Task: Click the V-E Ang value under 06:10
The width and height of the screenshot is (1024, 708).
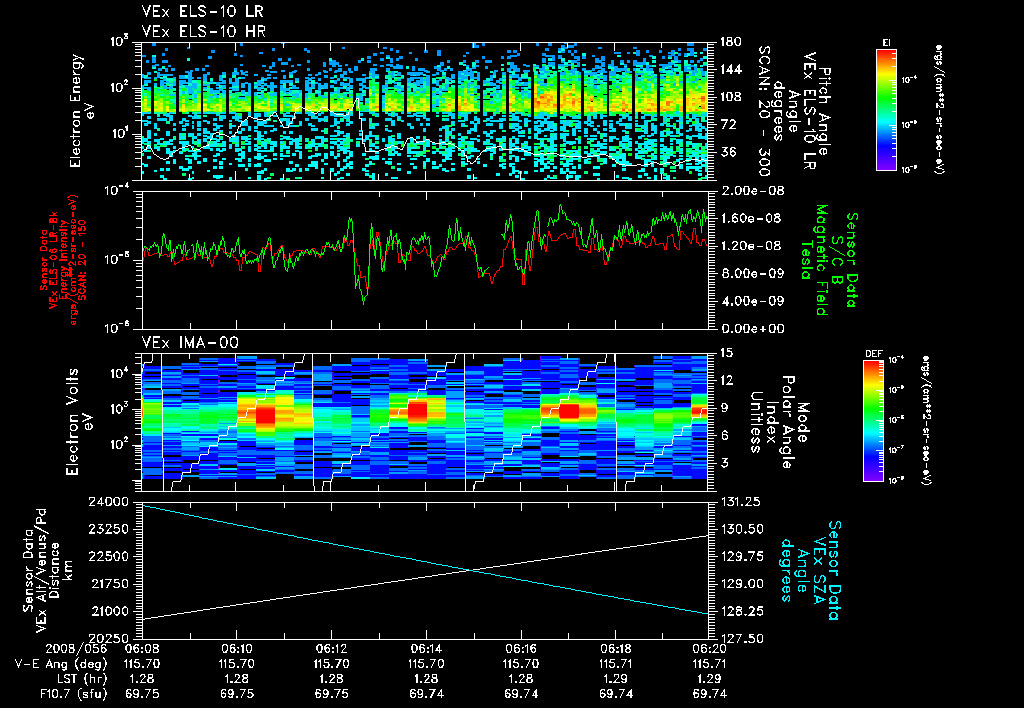Action: pos(236,664)
